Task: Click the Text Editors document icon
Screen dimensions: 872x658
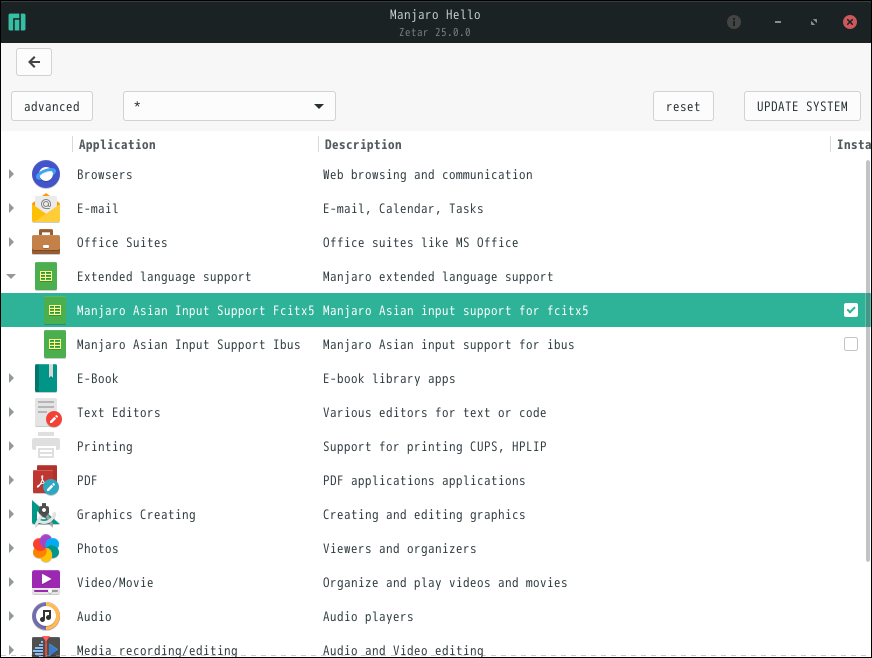Action: [x=47, y=412]
